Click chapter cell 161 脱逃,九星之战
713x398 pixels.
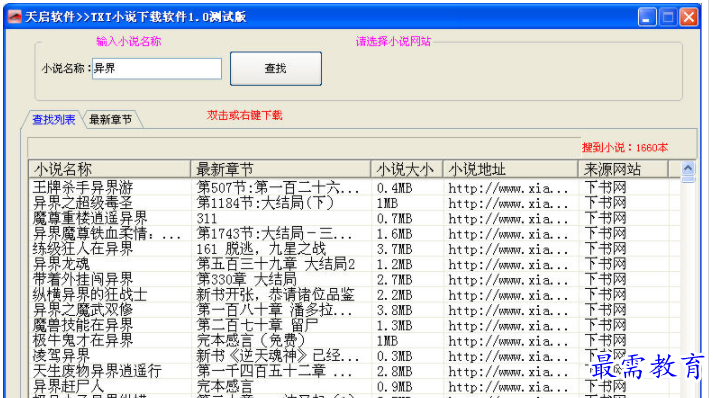click(x=261, y=249)
